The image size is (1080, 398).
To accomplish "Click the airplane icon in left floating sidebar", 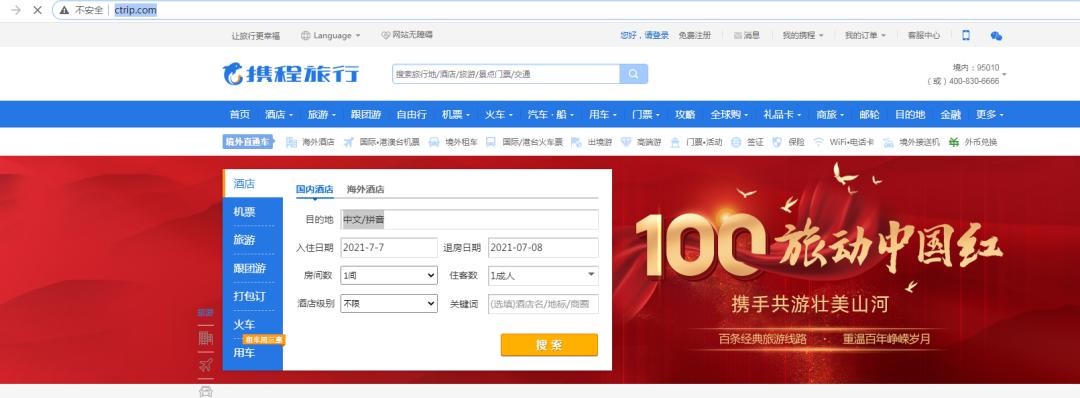I will [205, 365].
